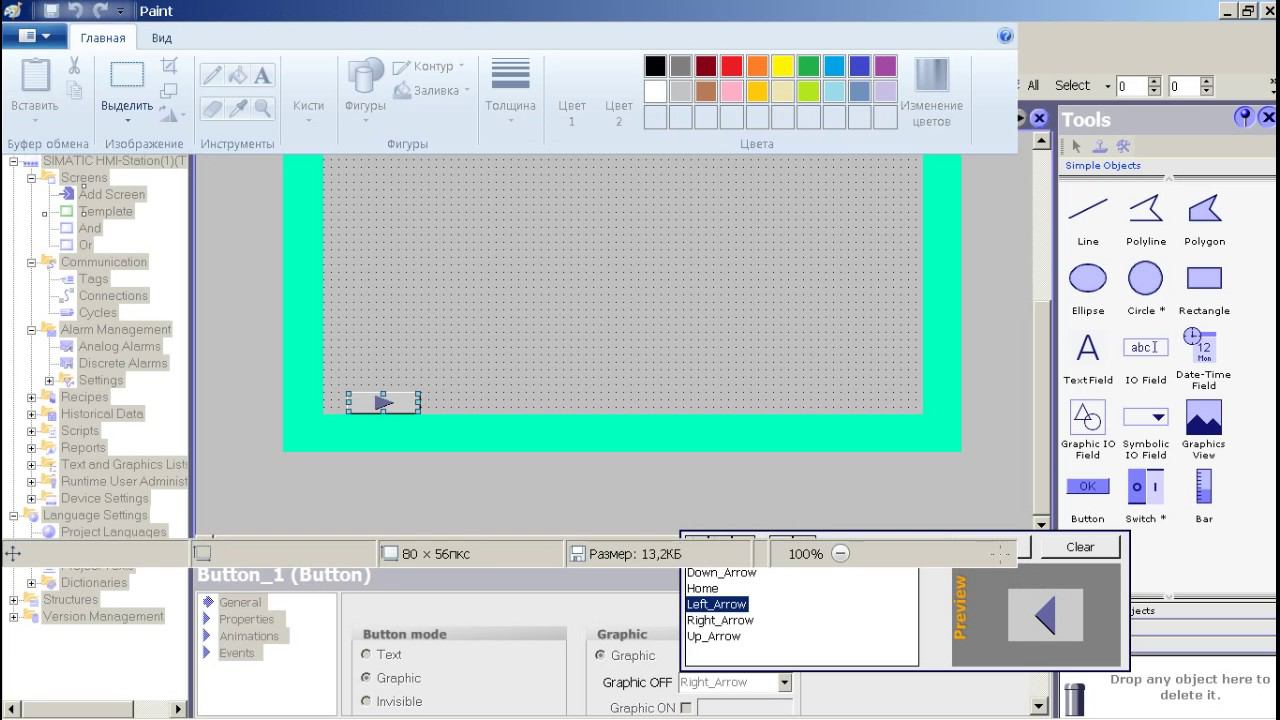Pick the Polyline object in Tools panel
The width and height of the screenshot is (1280, 720).
click(1146, 219)
